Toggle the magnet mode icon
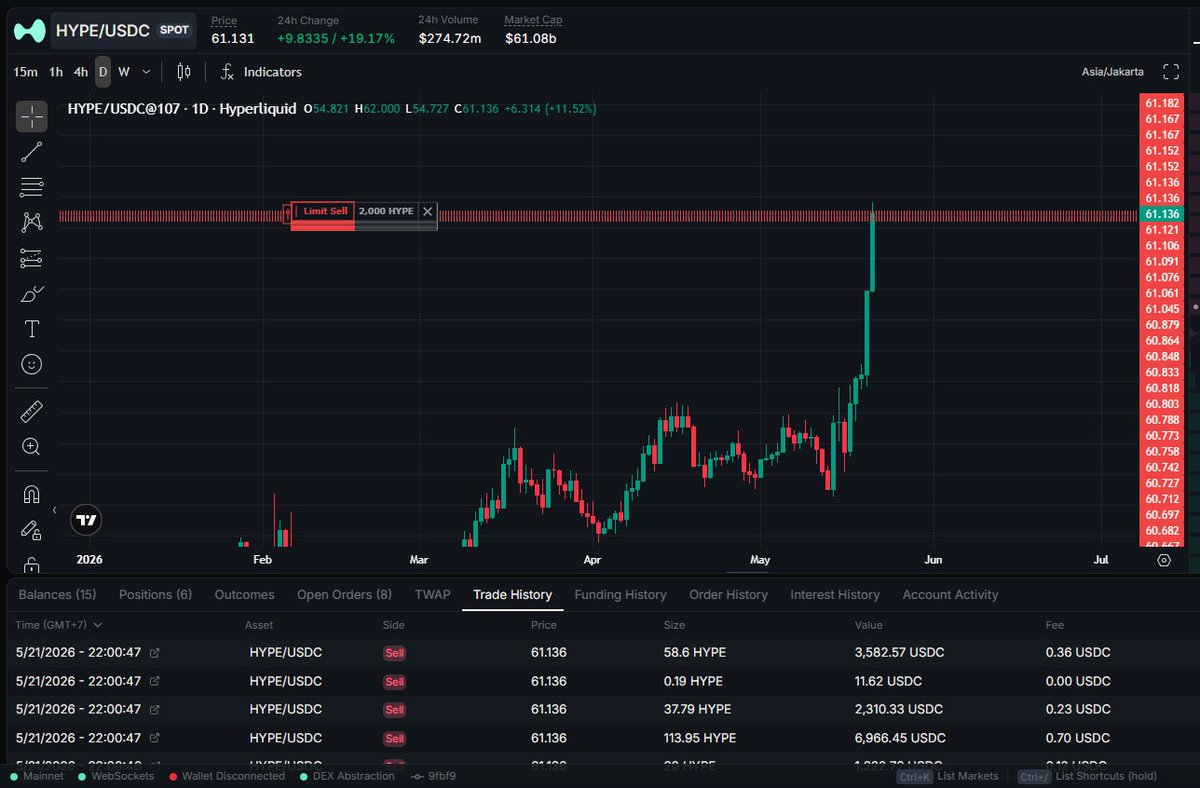This screenshot has width=1200, height=788. tap(31, 494)
